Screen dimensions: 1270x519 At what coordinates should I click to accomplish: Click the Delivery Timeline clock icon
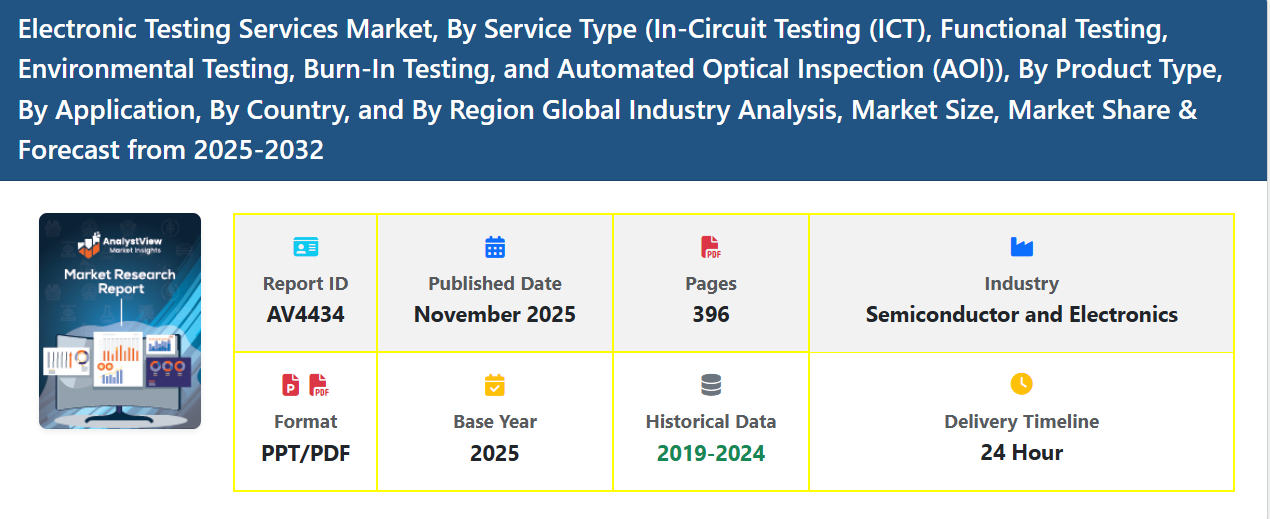1021,384
